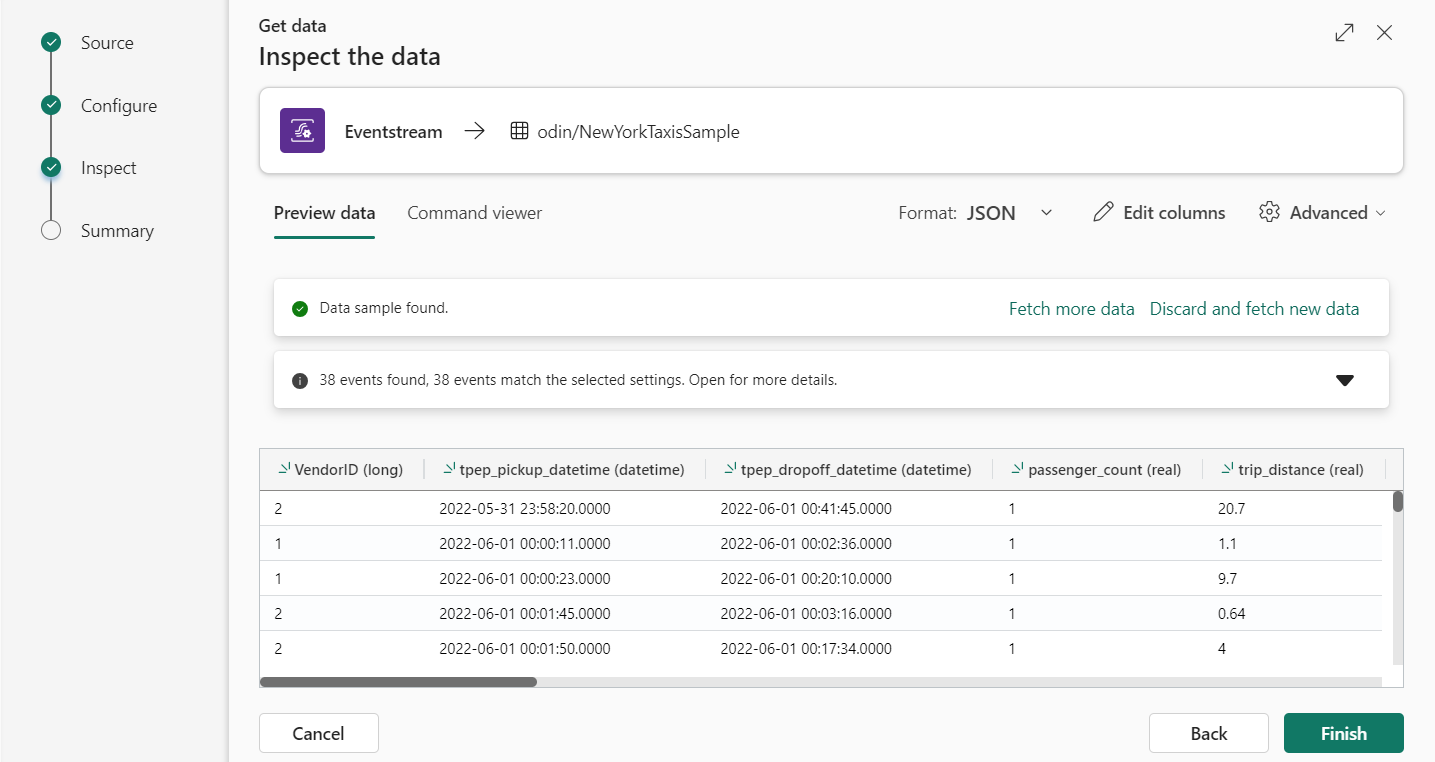Click the info icon beside events found
1435x762 pixels.
point(300,381)
